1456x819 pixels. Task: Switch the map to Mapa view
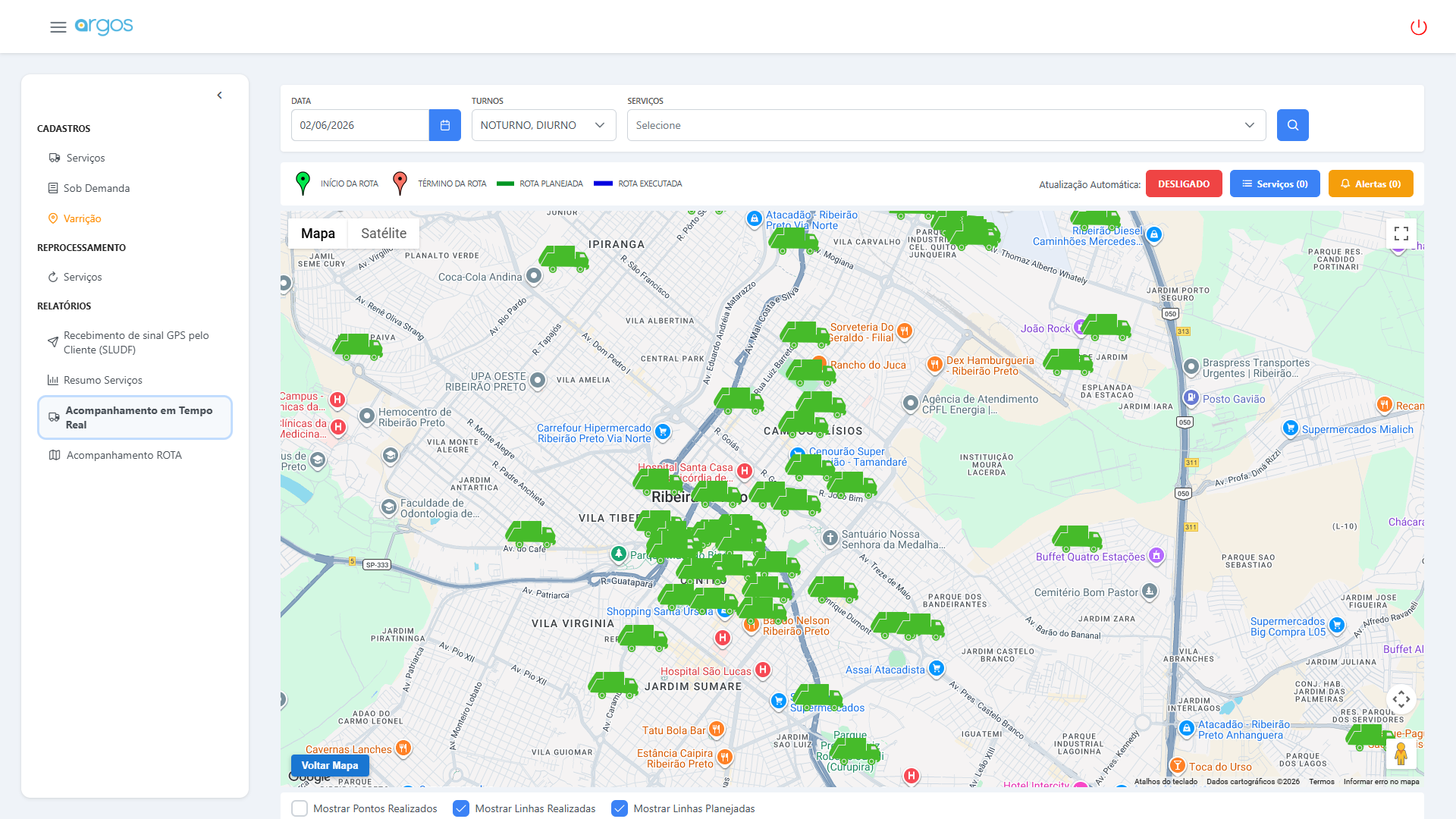point(318,234)
